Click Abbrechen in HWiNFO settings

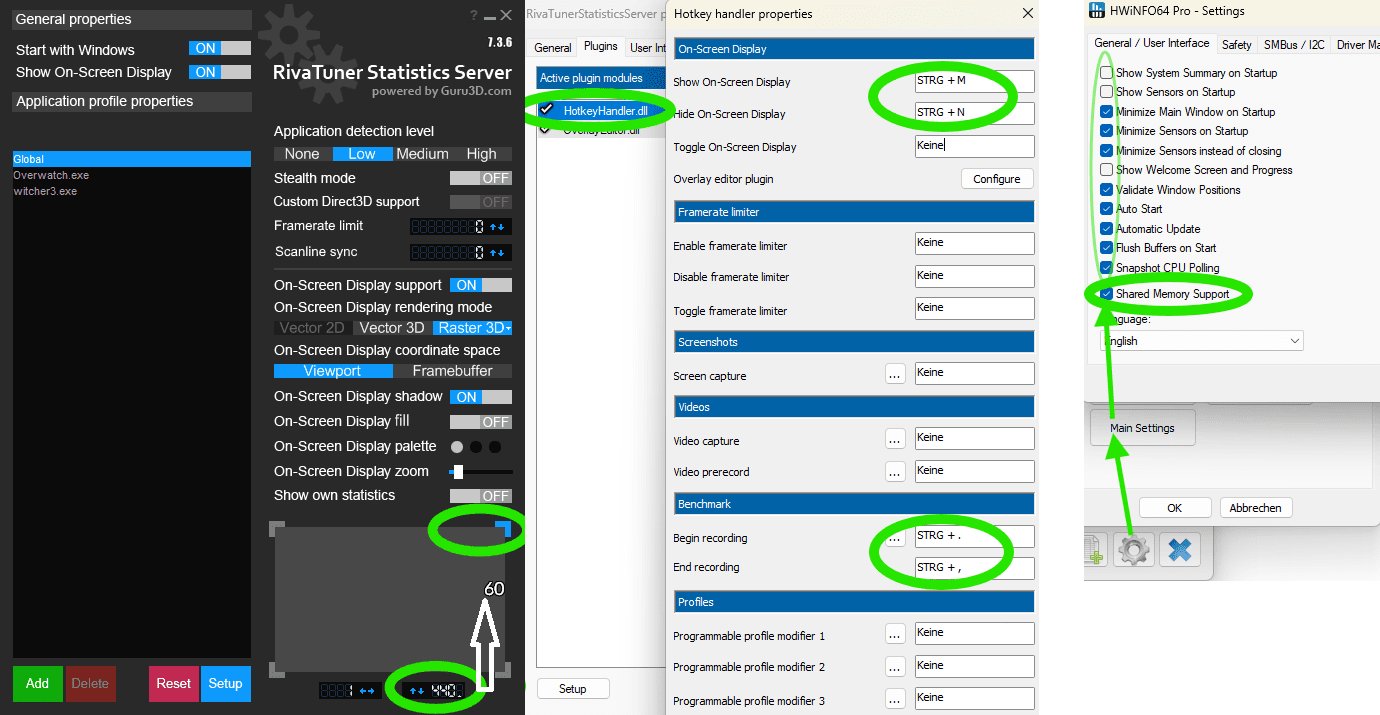(1256, 508)
